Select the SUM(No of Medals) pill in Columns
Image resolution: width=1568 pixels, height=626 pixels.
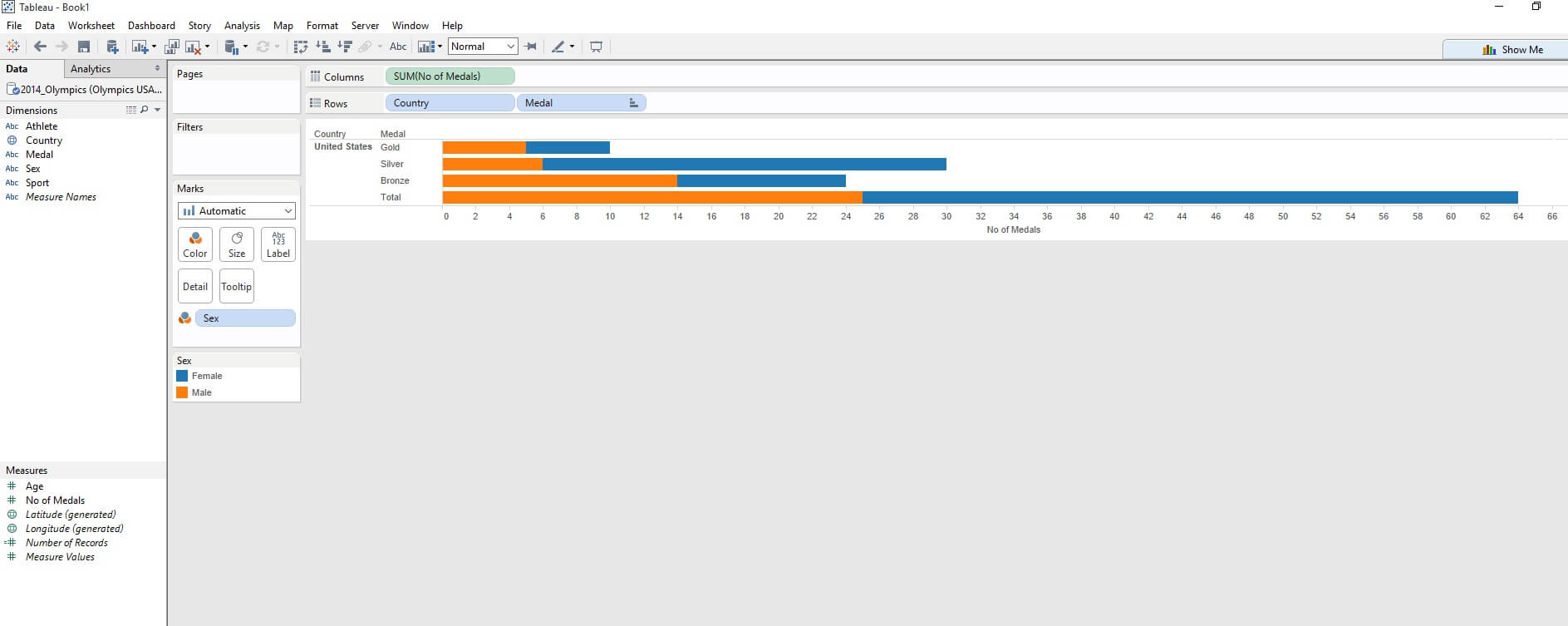(x=450, y=76)
